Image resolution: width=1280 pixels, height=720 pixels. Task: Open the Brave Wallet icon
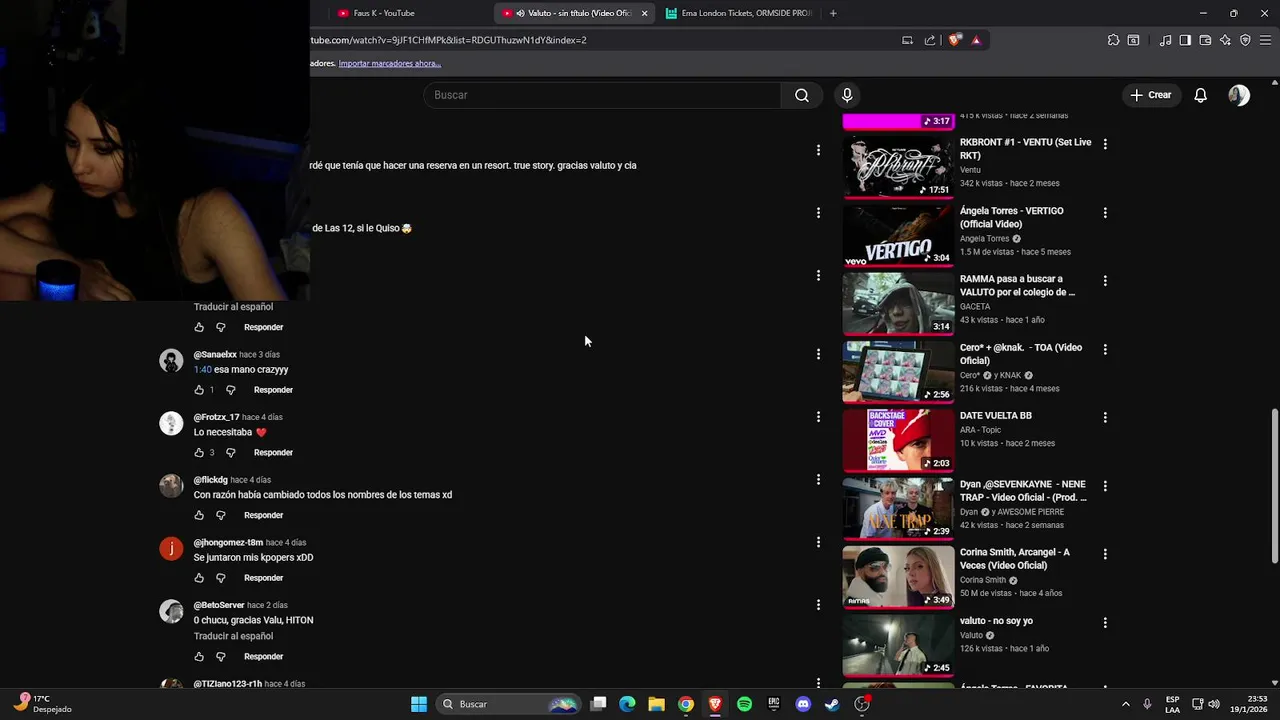(x=1205, y=40)
